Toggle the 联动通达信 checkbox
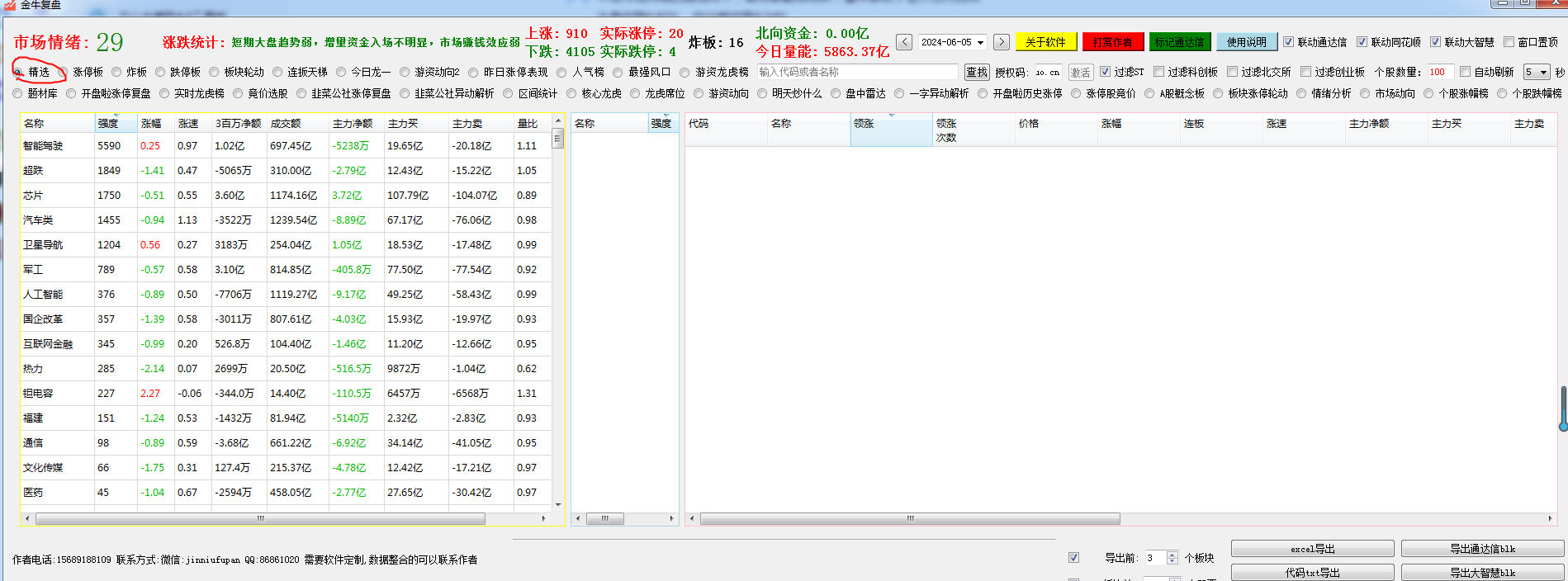The height and width of the screenshot is (581, 1568). pyautogui.click(x=1288, y=42)
